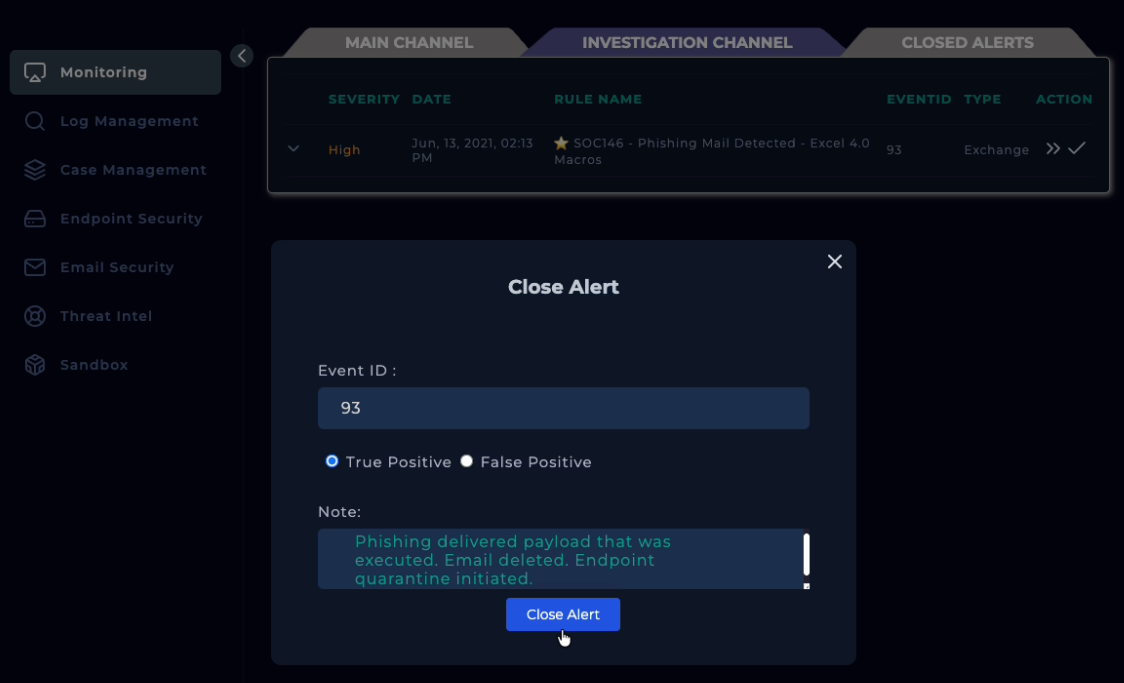Select the Investigation Channel tab
This screenshot has height=683, width=1124.
687,43
